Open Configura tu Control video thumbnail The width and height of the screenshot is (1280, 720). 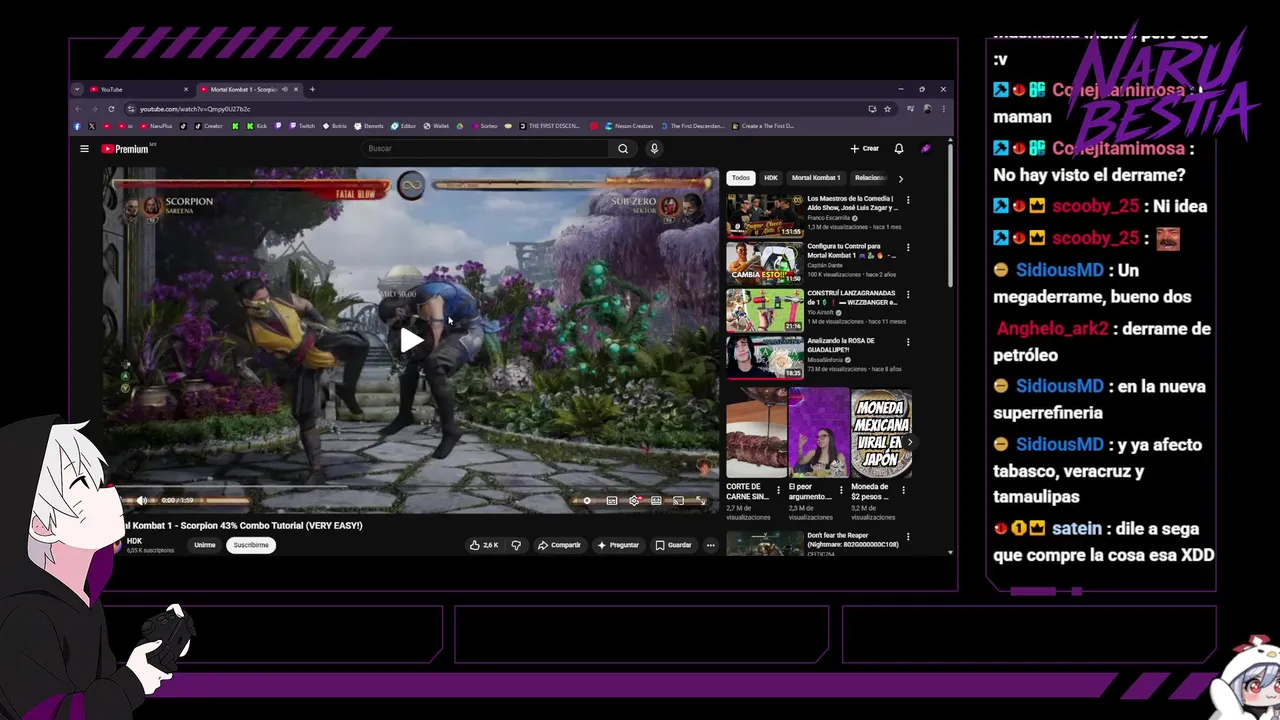(764, 263)
